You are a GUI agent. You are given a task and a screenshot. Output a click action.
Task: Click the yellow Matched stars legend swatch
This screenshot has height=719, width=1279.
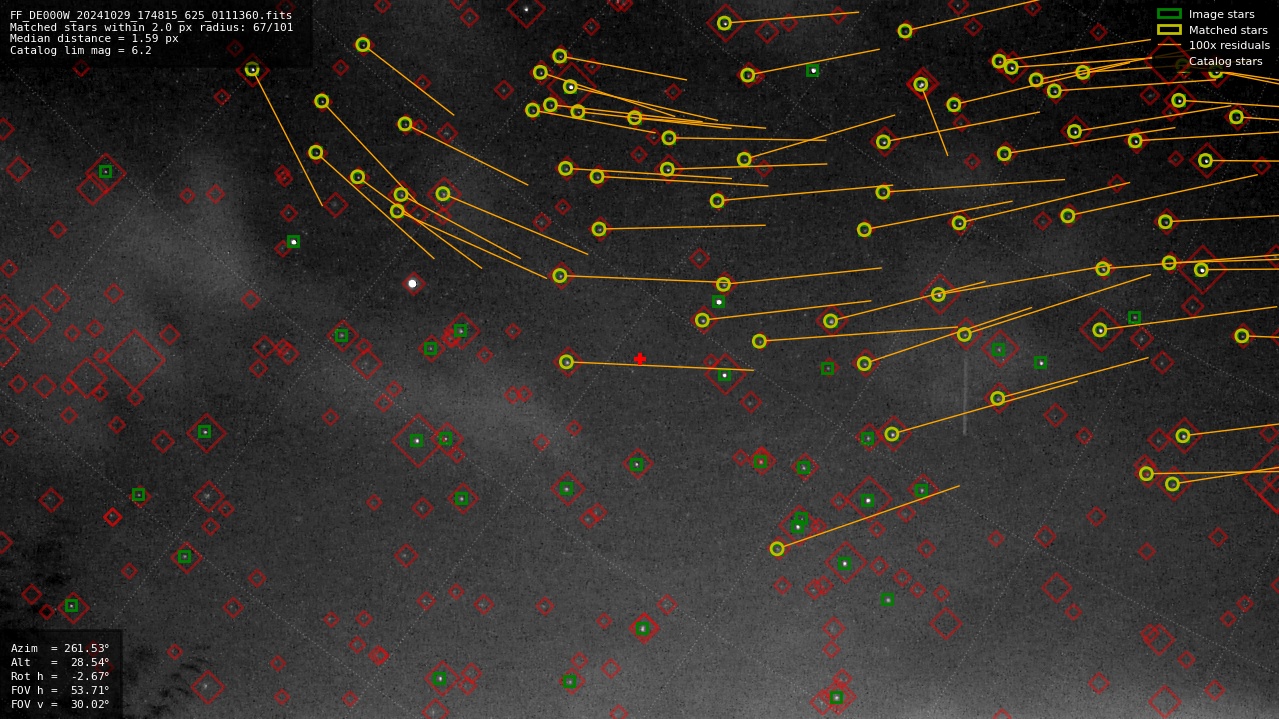[1169, 30]
